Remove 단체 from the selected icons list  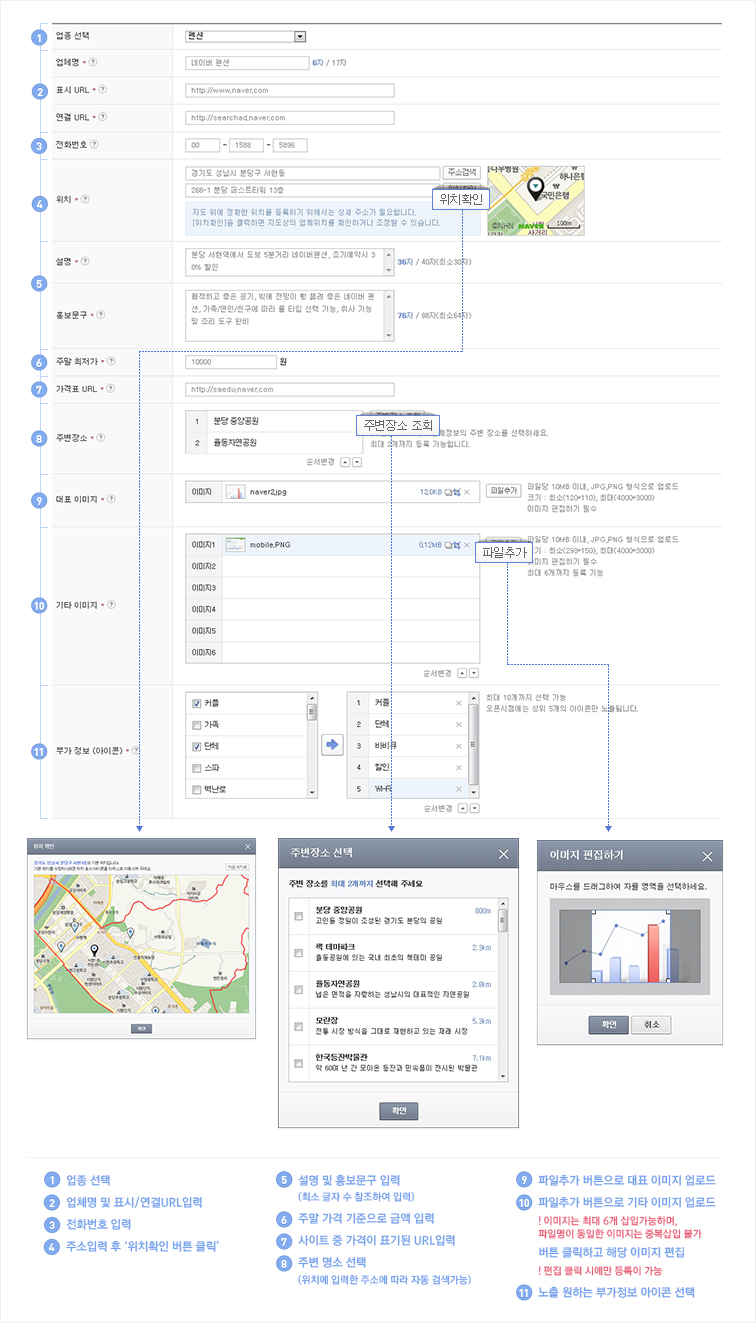click(459, 724)
